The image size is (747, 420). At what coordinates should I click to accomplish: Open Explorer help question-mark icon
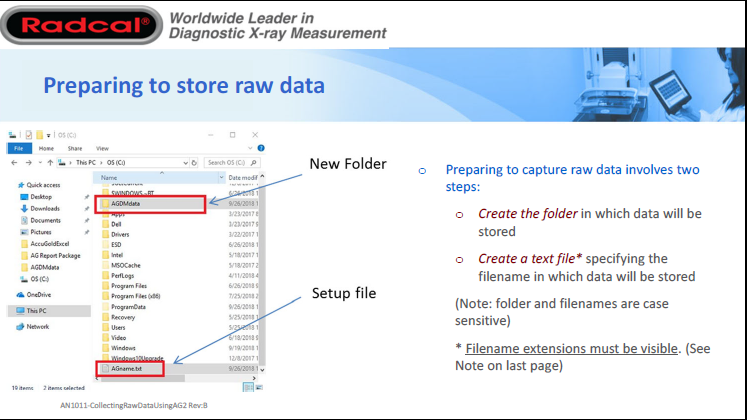click(x=261, y=148)
